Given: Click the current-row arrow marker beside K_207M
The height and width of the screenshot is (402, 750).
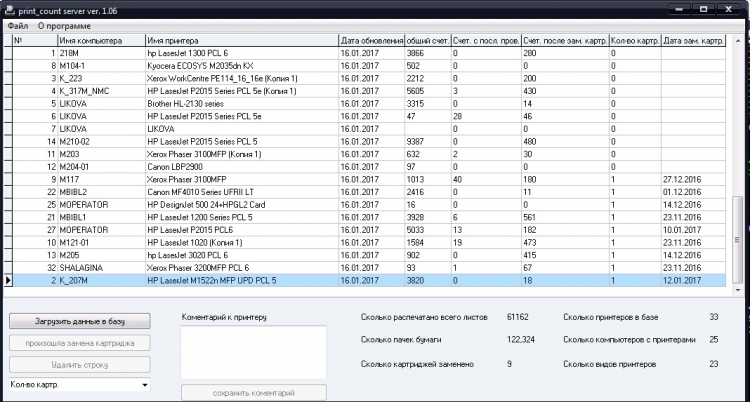Looking at the screenshot, I should click(9, 281).
